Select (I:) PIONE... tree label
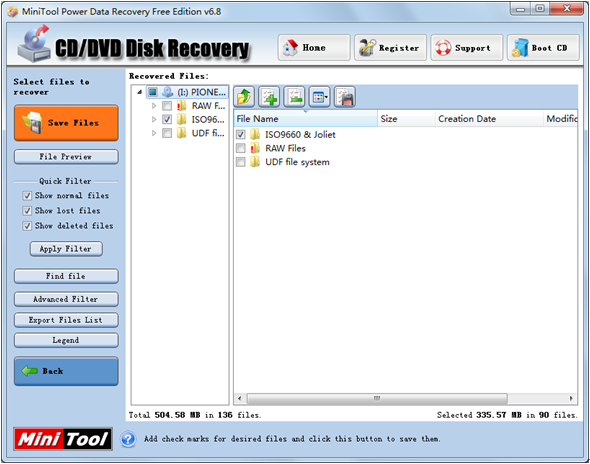The width and height of the screenshot is (590, 464). [202, 92]
